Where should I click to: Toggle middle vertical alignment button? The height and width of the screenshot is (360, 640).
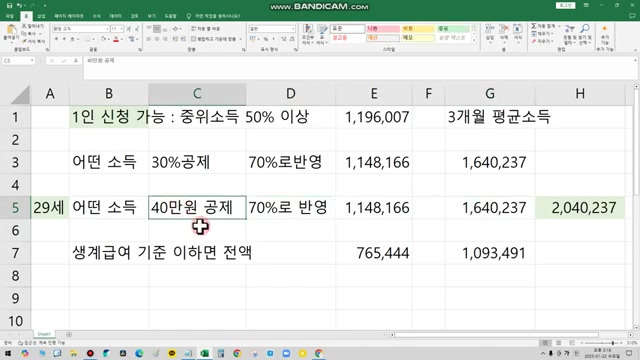pyautogui.click(x=157, y=29)
